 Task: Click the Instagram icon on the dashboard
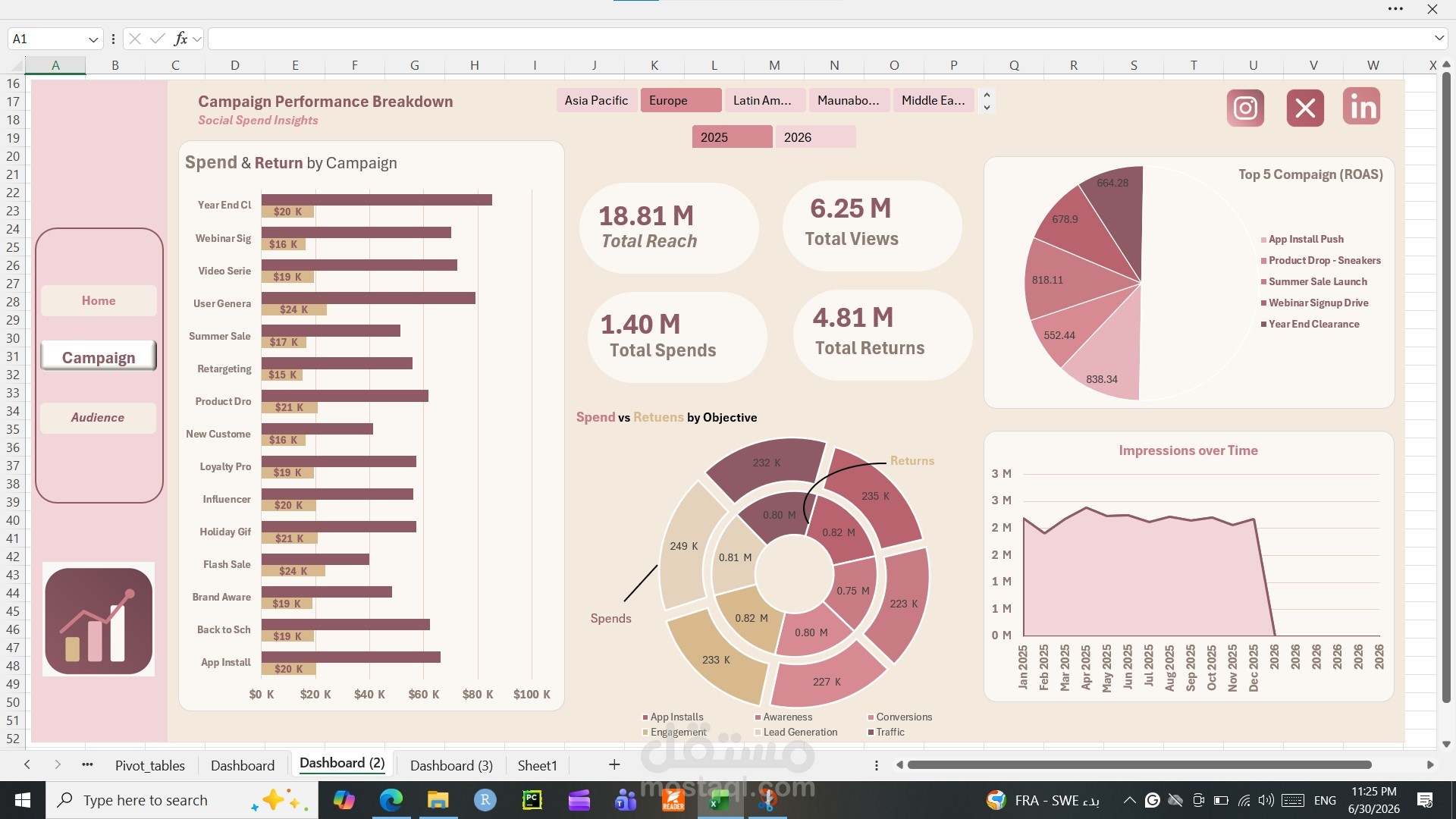coord(1245,108)
